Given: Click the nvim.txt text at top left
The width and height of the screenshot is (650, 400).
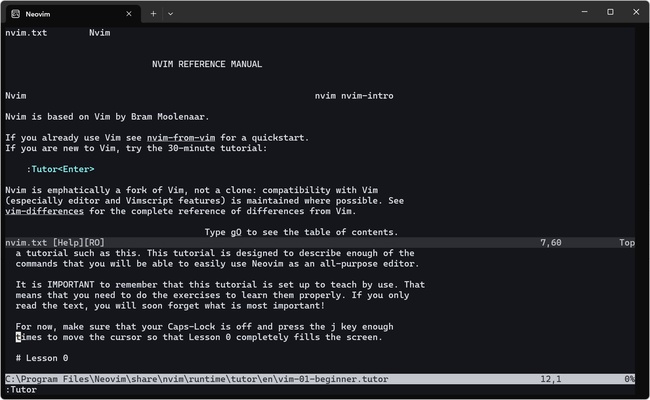Looking at the screenshot, I should pos(26,33).
